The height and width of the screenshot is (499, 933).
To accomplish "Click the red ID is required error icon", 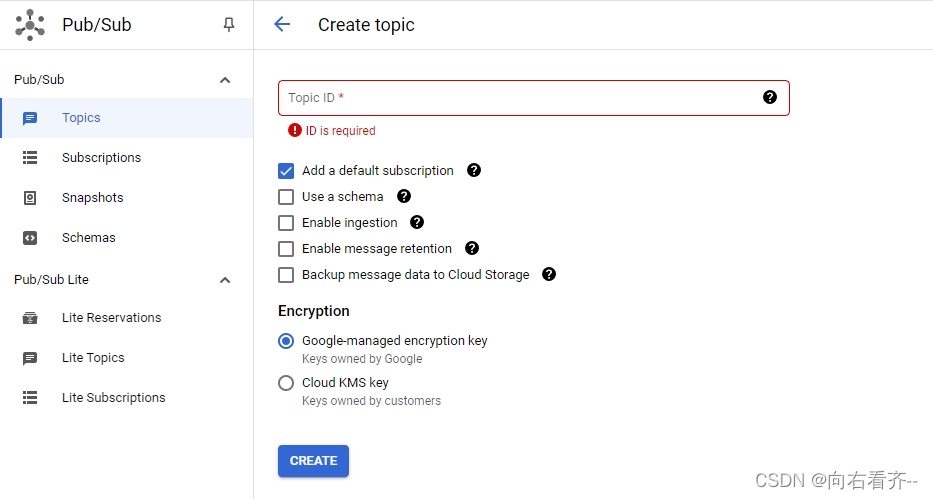I will [x=295, y=130].
